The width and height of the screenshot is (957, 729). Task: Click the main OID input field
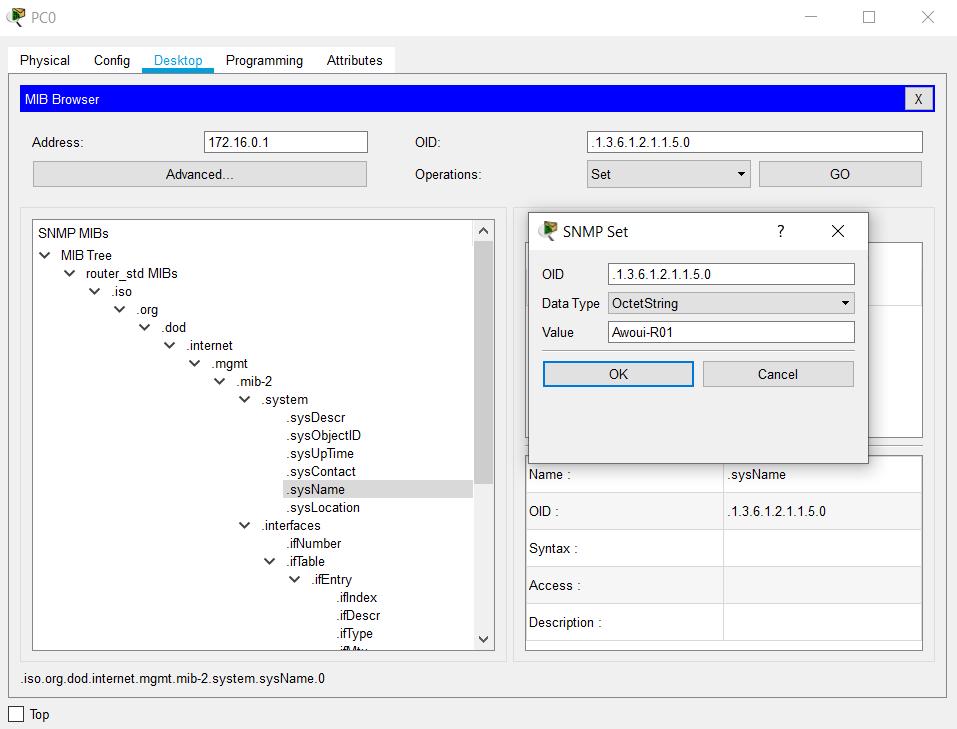click(754, 142)
